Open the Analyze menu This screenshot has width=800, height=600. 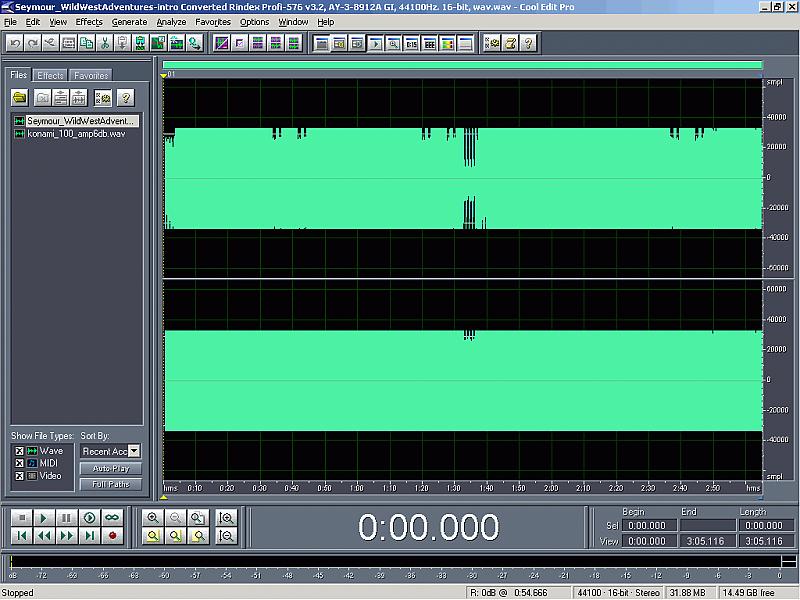(171, 21)
